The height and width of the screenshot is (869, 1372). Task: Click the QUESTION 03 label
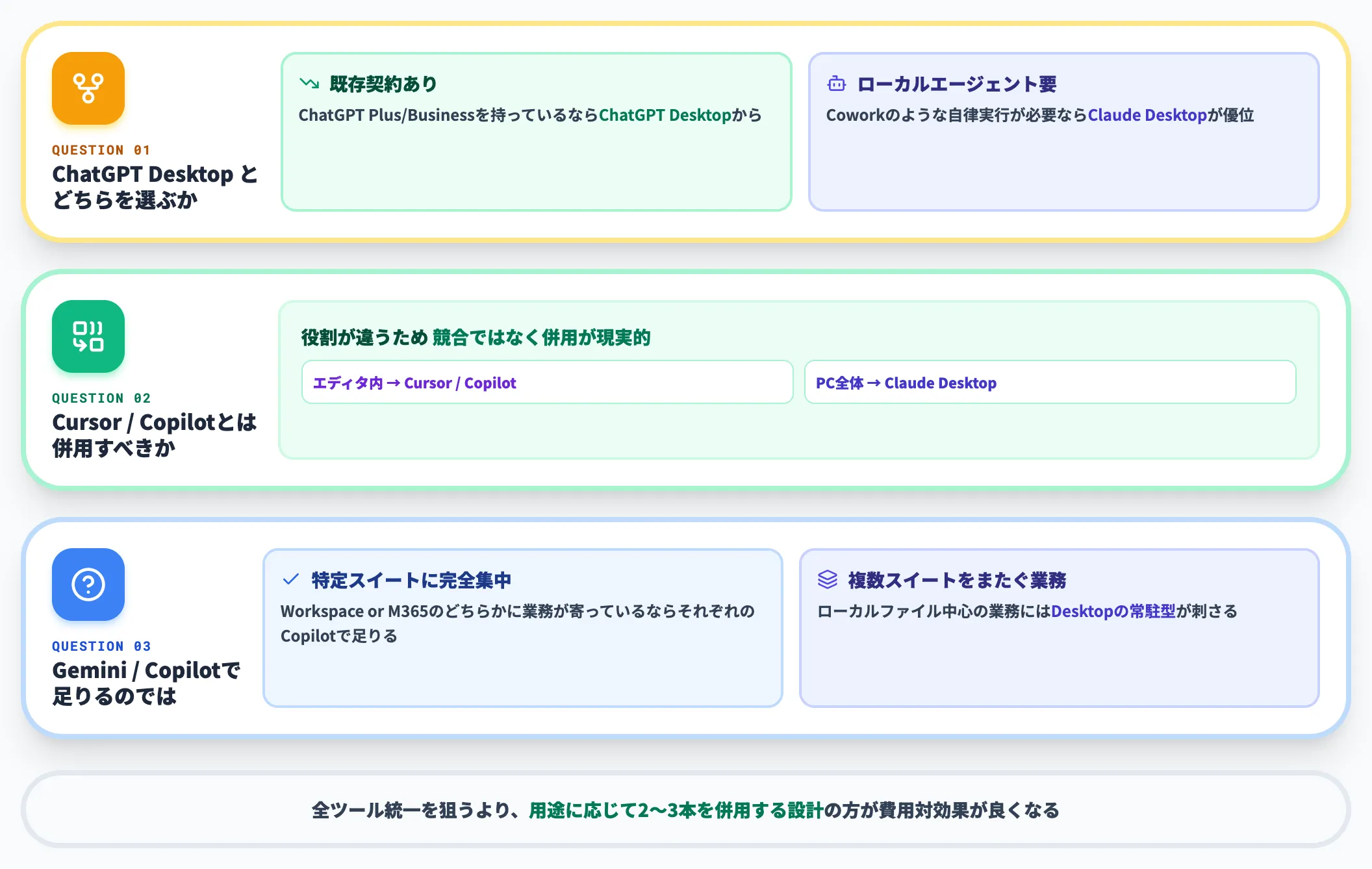point(101,646)
